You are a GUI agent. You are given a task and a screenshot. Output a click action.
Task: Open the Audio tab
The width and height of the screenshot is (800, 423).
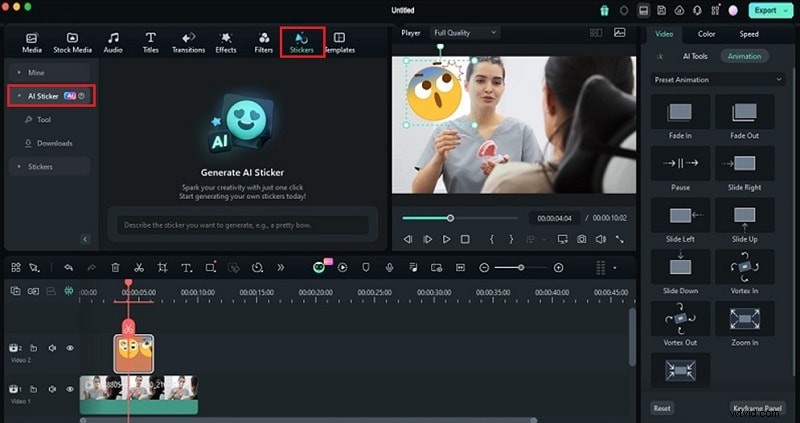click(113, 43)
